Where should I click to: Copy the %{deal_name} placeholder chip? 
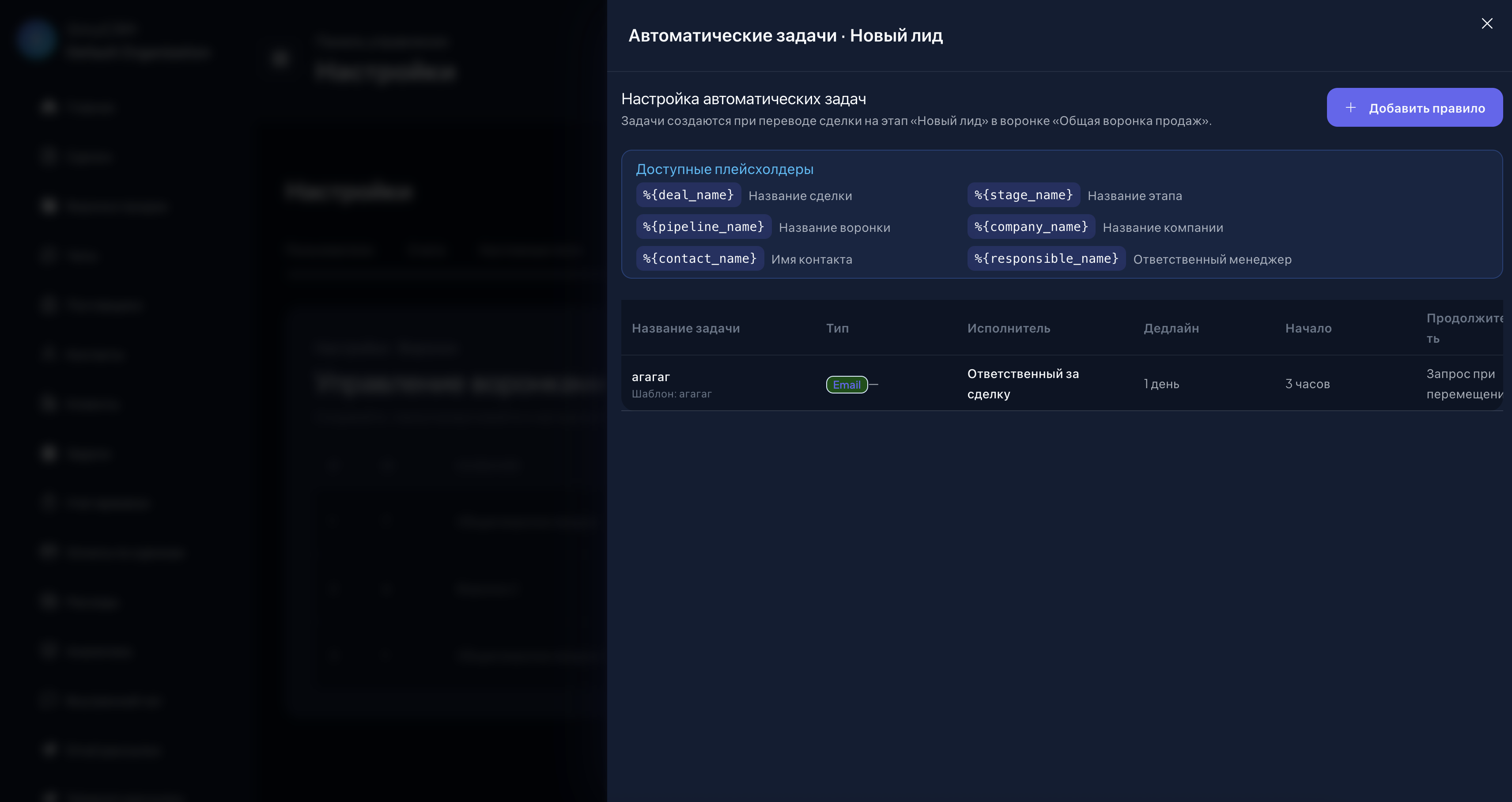[688, 195]
